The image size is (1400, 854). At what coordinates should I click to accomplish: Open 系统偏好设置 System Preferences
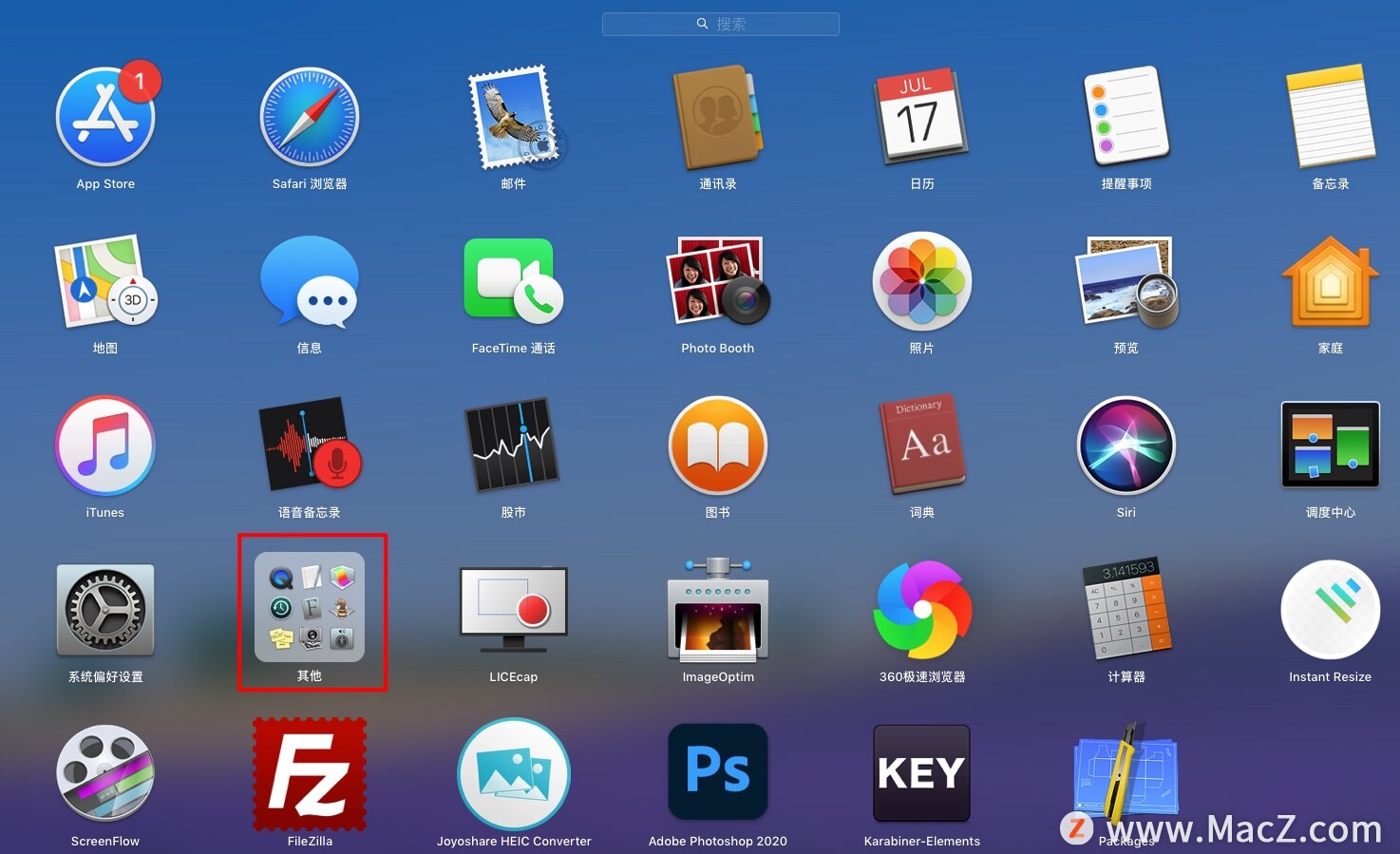pyautogui.click(x=105, y=610)
